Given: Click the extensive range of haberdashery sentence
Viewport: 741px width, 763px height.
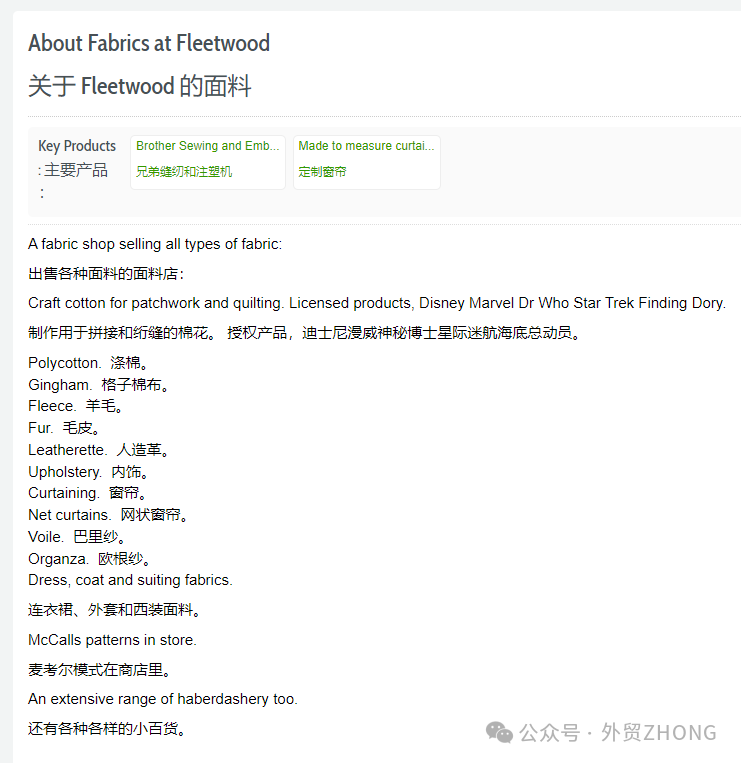Looking at the screenshot, I should [163, 699].
